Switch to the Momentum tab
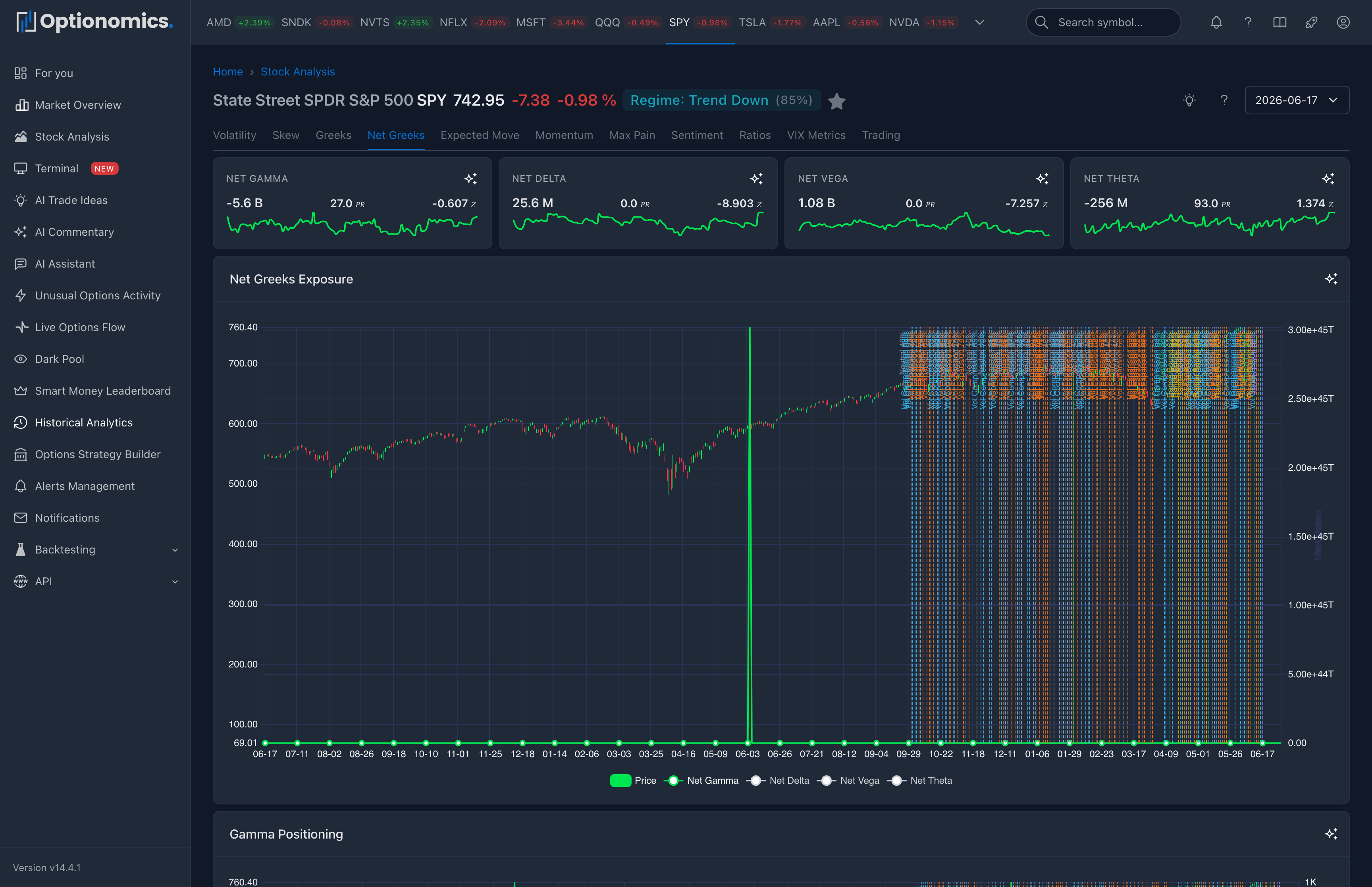 coord(564,135)
